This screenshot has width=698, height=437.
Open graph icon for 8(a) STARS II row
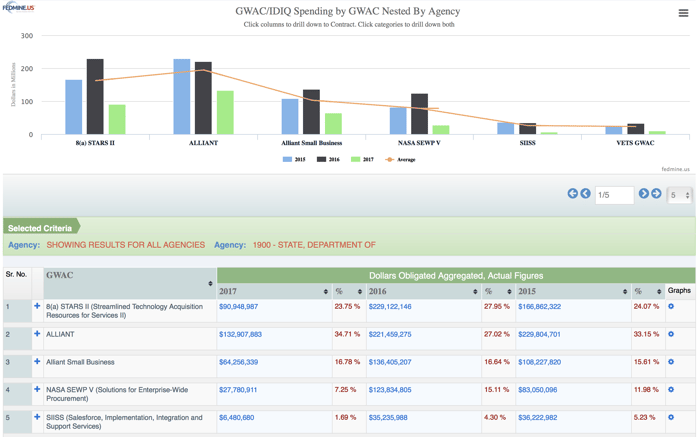(671, 306)
